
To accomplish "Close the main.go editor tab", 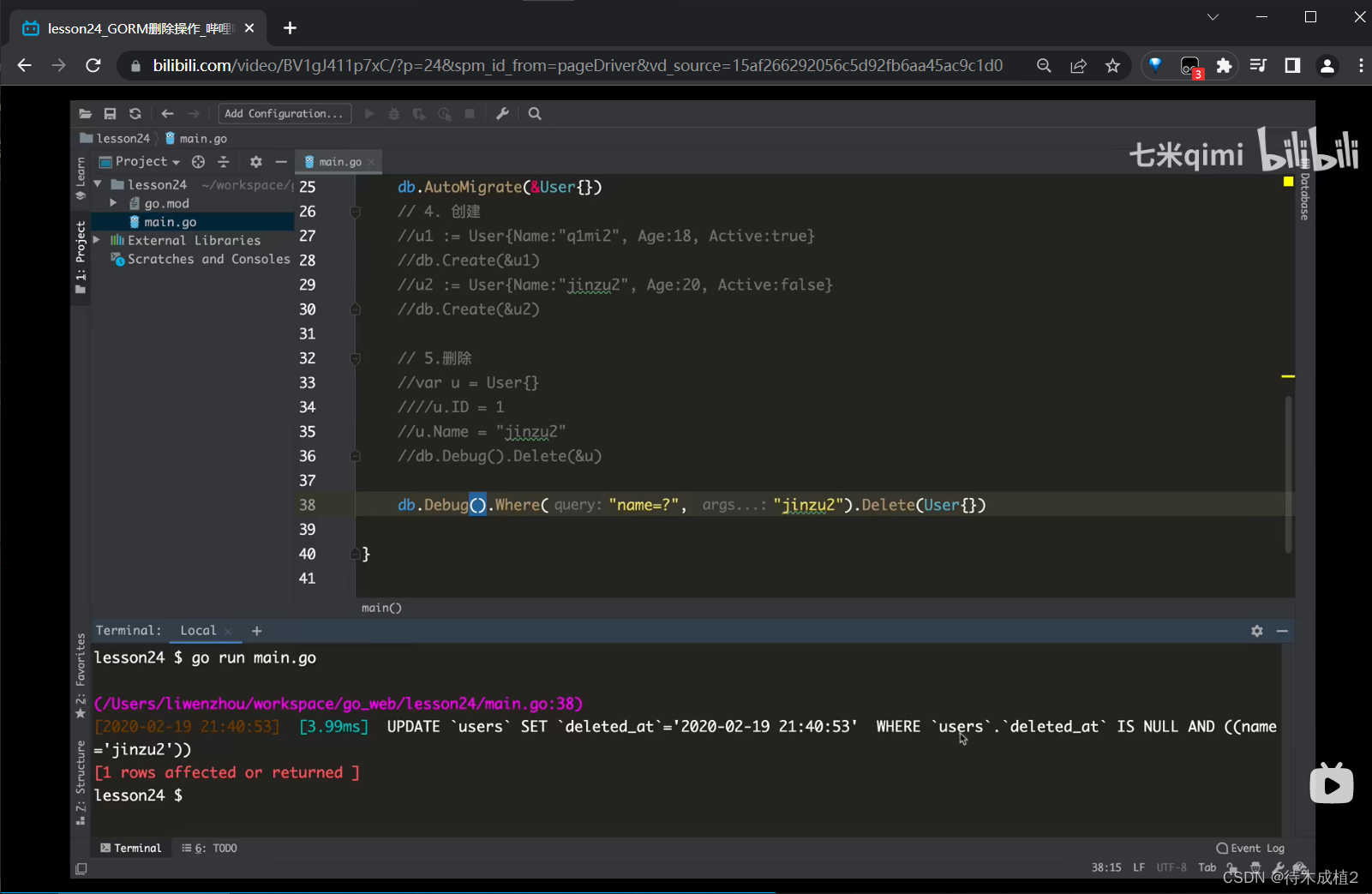I will pos(371,162).
